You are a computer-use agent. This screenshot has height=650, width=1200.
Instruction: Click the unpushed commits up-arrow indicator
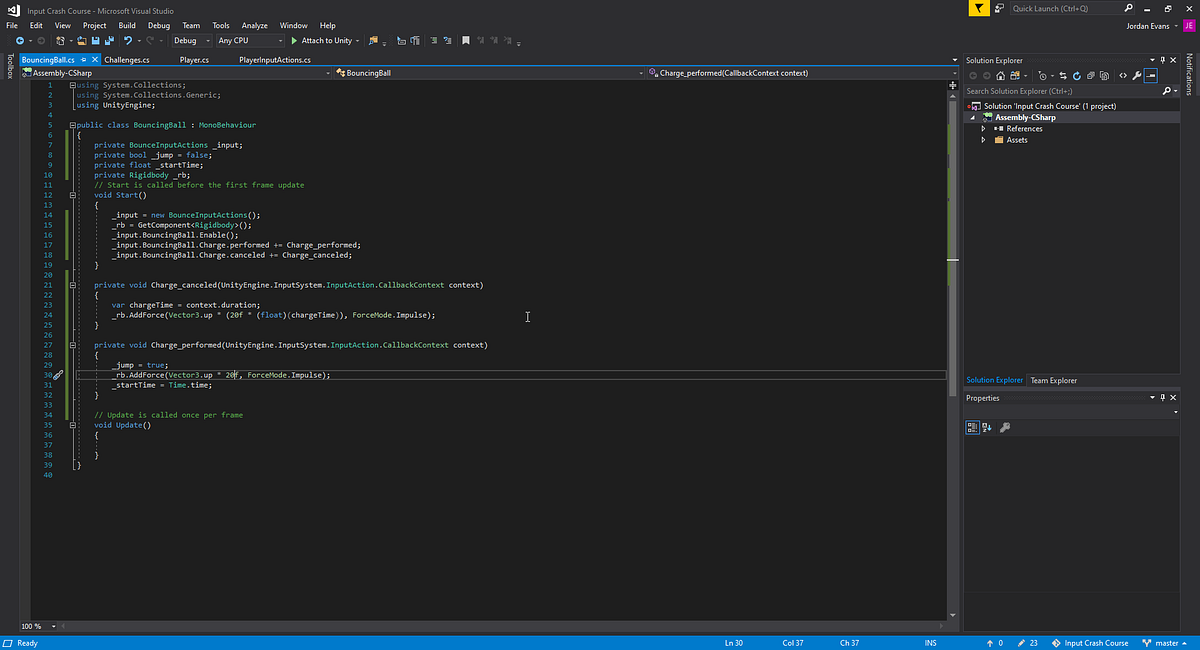(995, 643)
